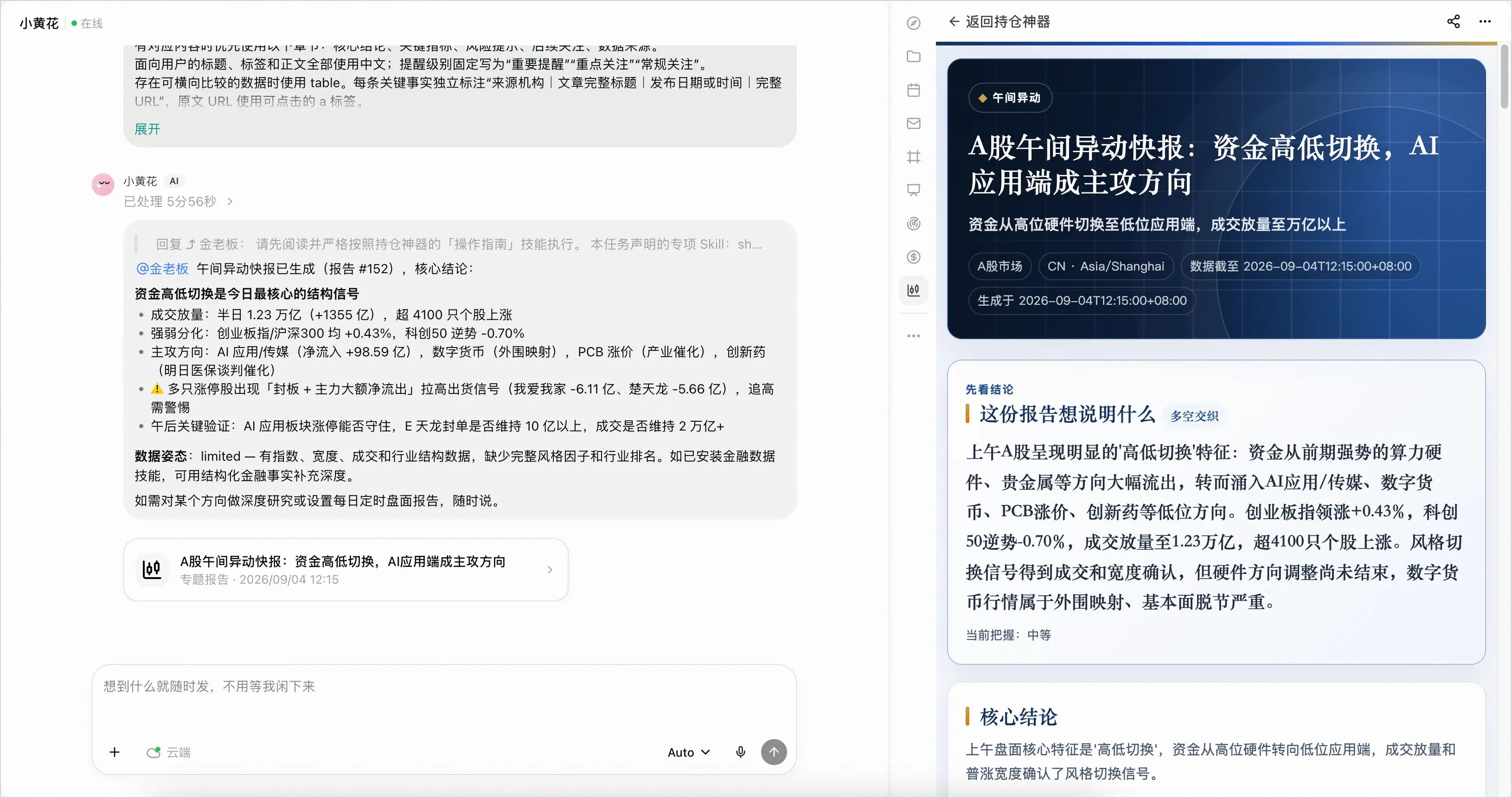This screenshot has height=798, width=1512.
Task: Expand the collapsed message with 展开
Action: (147, 129)
